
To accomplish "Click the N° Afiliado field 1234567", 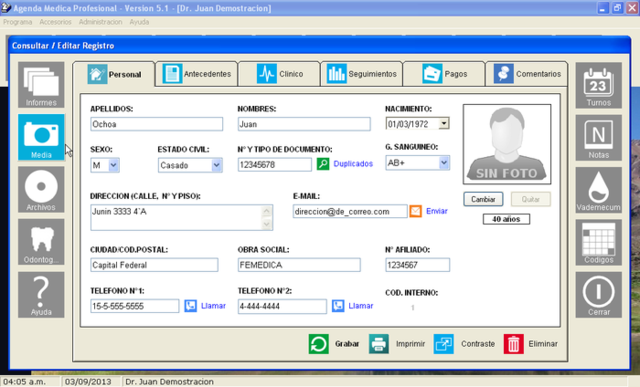I will tap(418, 265).
